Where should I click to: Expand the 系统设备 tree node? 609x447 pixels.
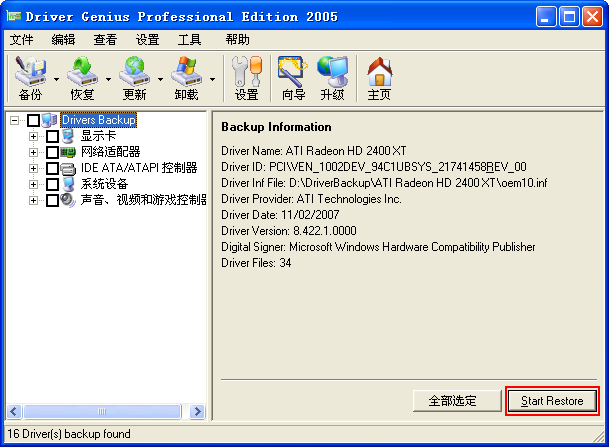pyautogui.click(x=34, y=184)
